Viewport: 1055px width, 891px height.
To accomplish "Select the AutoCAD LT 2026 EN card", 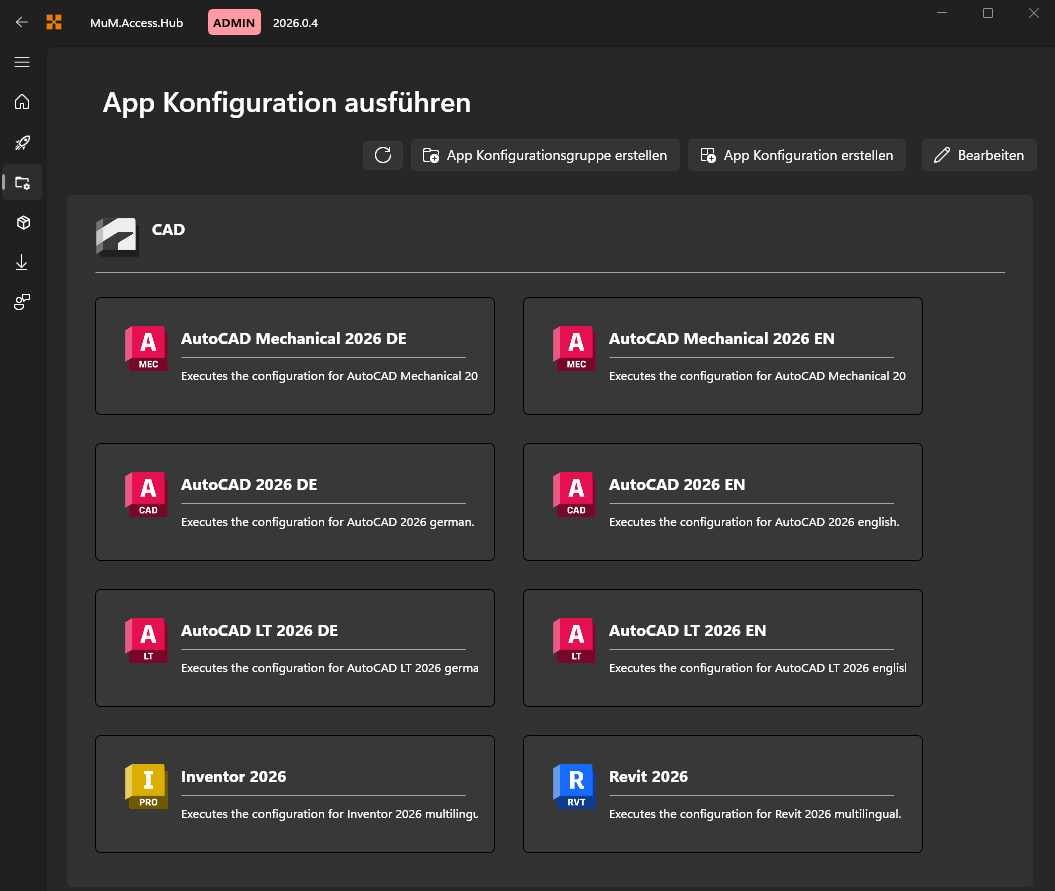I will (x=722, y=647).
